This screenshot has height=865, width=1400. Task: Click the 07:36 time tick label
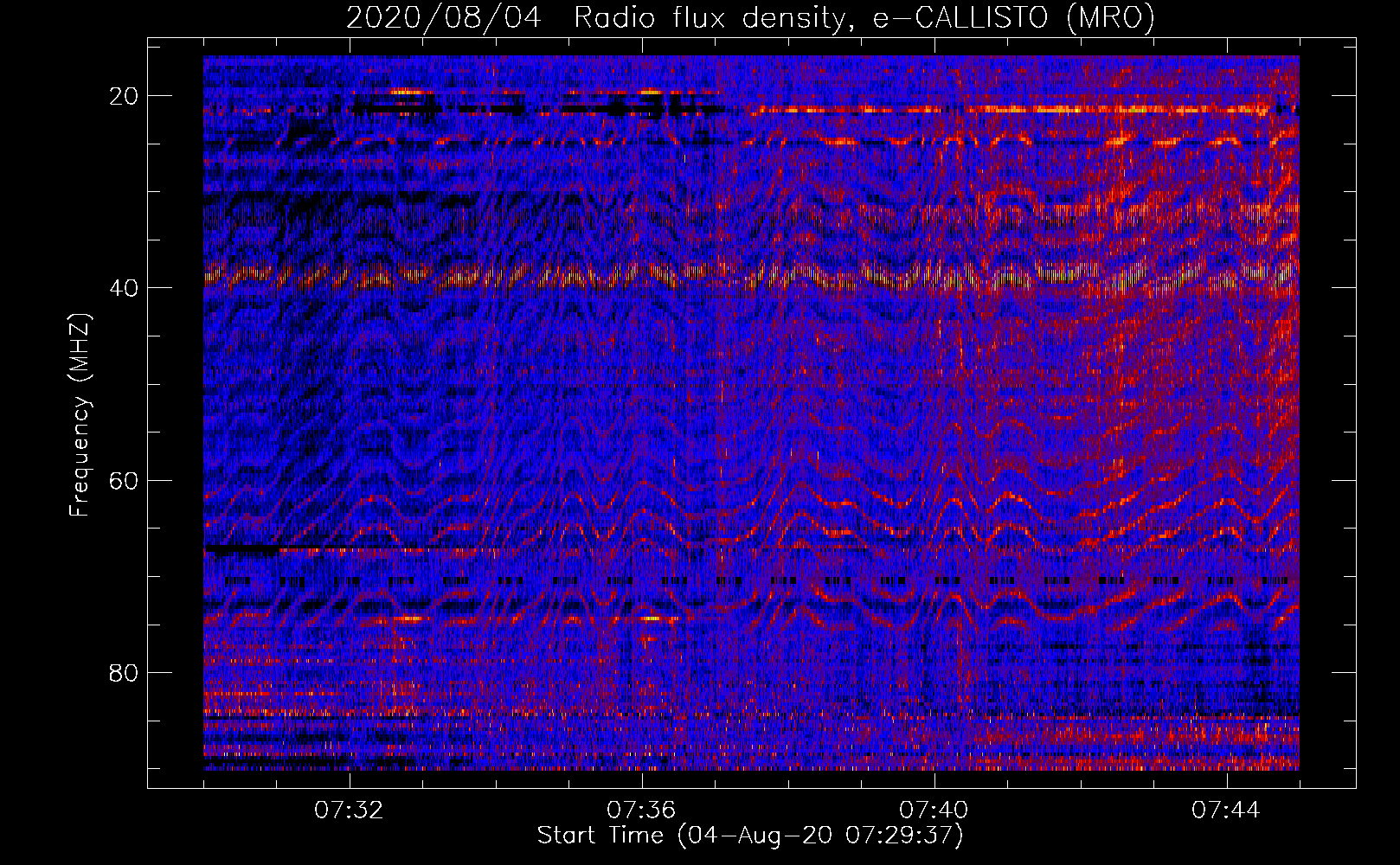point(641,811)
